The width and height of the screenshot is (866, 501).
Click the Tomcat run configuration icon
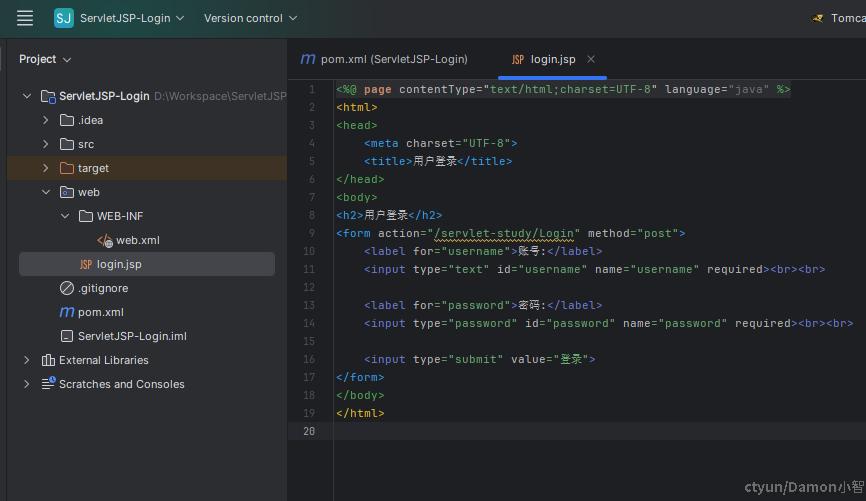tap(817, 18)
